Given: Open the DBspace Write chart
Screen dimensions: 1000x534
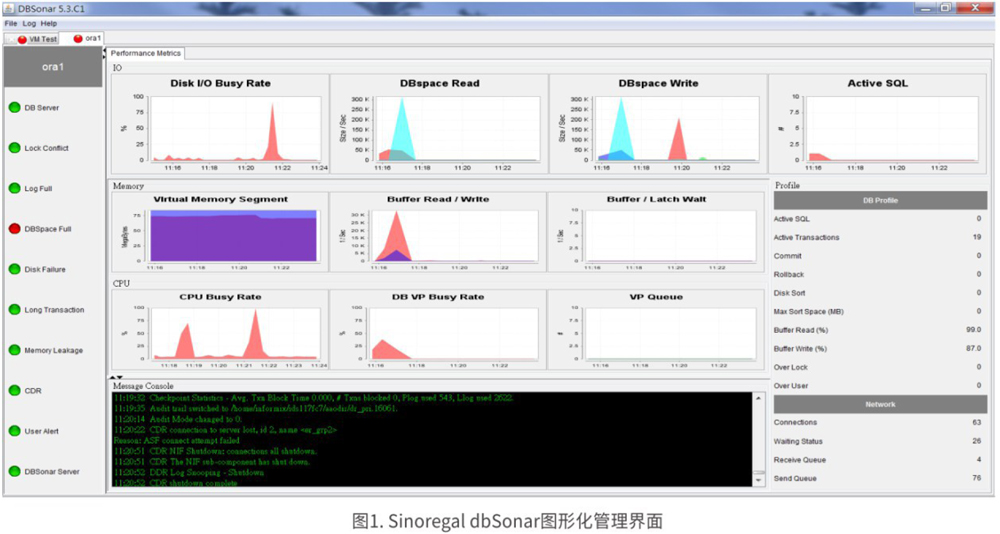Looking at the screenshot, I should [658, 124].
